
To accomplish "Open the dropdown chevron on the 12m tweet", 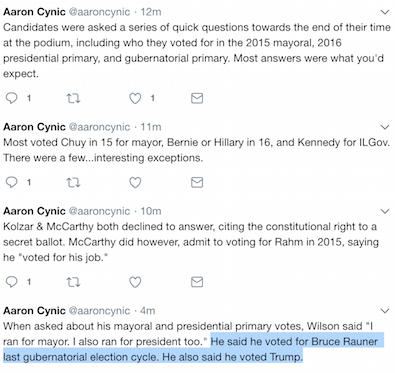I will coord(385,12).
